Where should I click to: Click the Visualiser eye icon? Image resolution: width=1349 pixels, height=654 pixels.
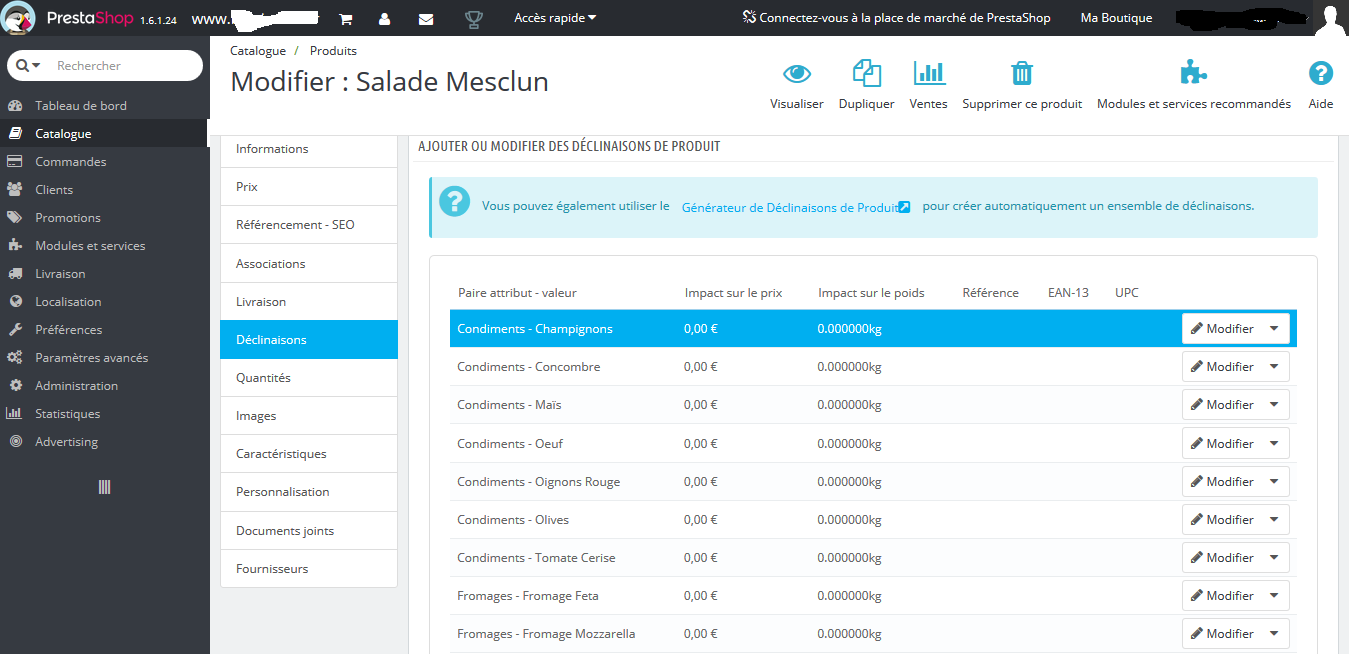(x=797, y=73)
